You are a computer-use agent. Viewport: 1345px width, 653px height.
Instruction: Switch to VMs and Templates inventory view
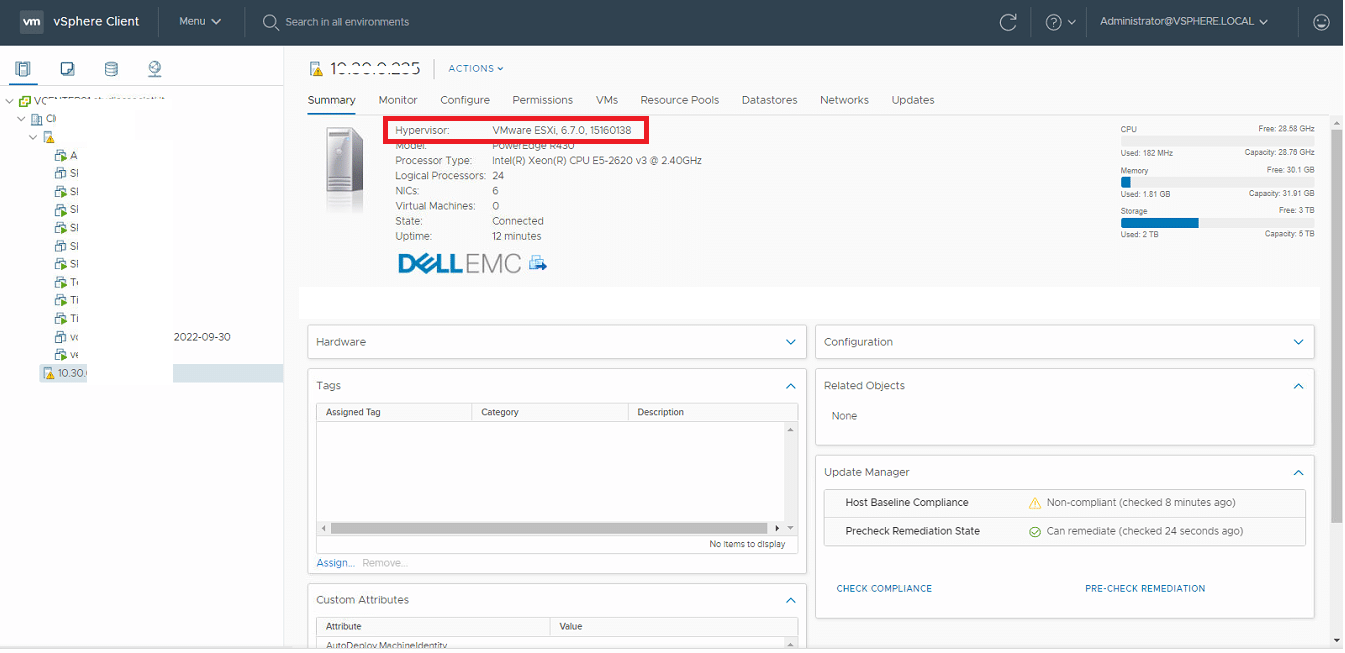pyautogui.click(x=67, y=69)
